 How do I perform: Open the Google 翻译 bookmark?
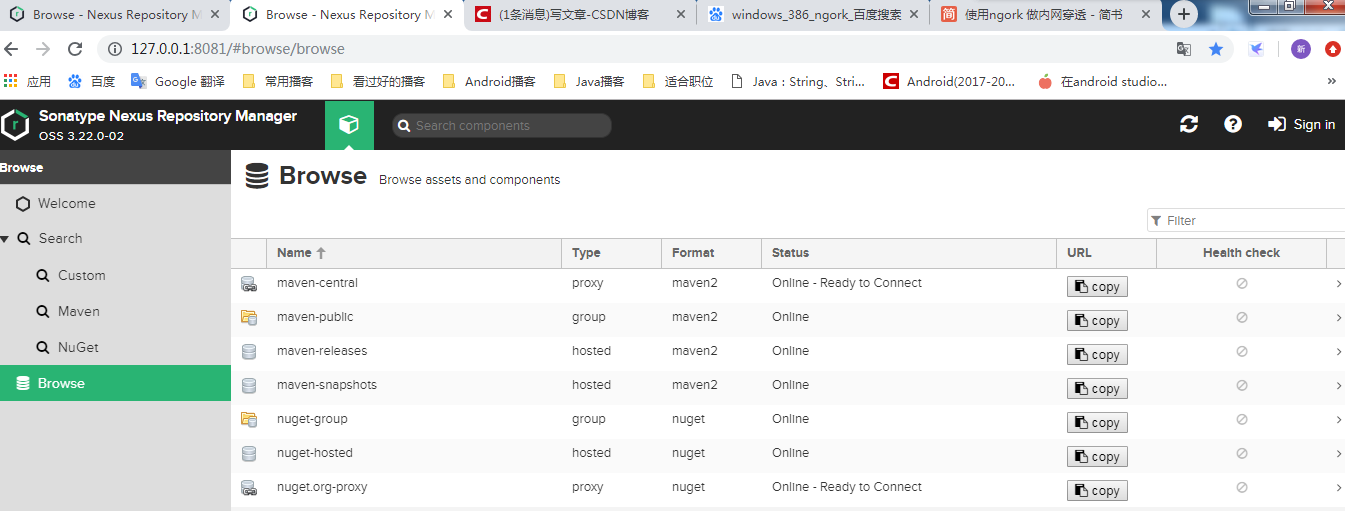pyautogui.click(x=178, y=81)
